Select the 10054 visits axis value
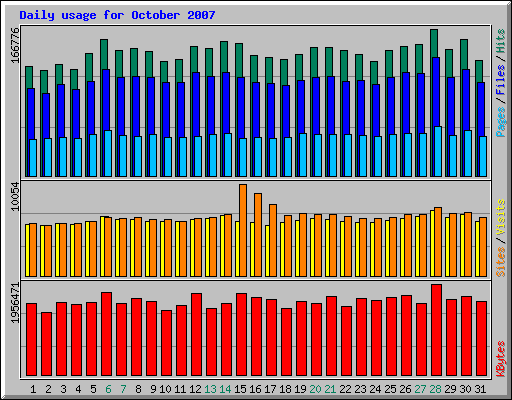Image resolution: width=512 pixels, height=400 pixels. point(15,196)
